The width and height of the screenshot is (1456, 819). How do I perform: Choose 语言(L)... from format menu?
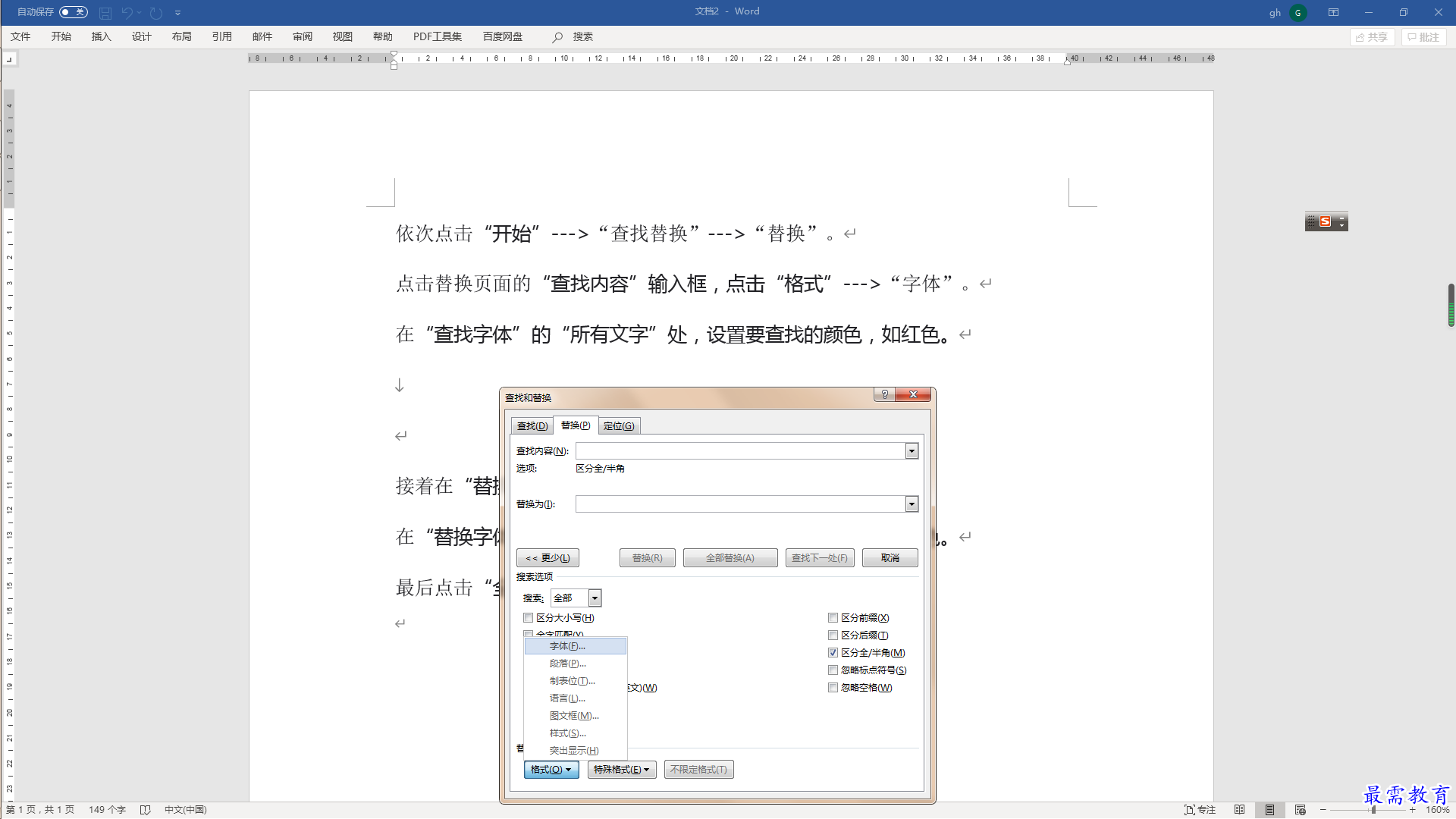tap(576, 698)
